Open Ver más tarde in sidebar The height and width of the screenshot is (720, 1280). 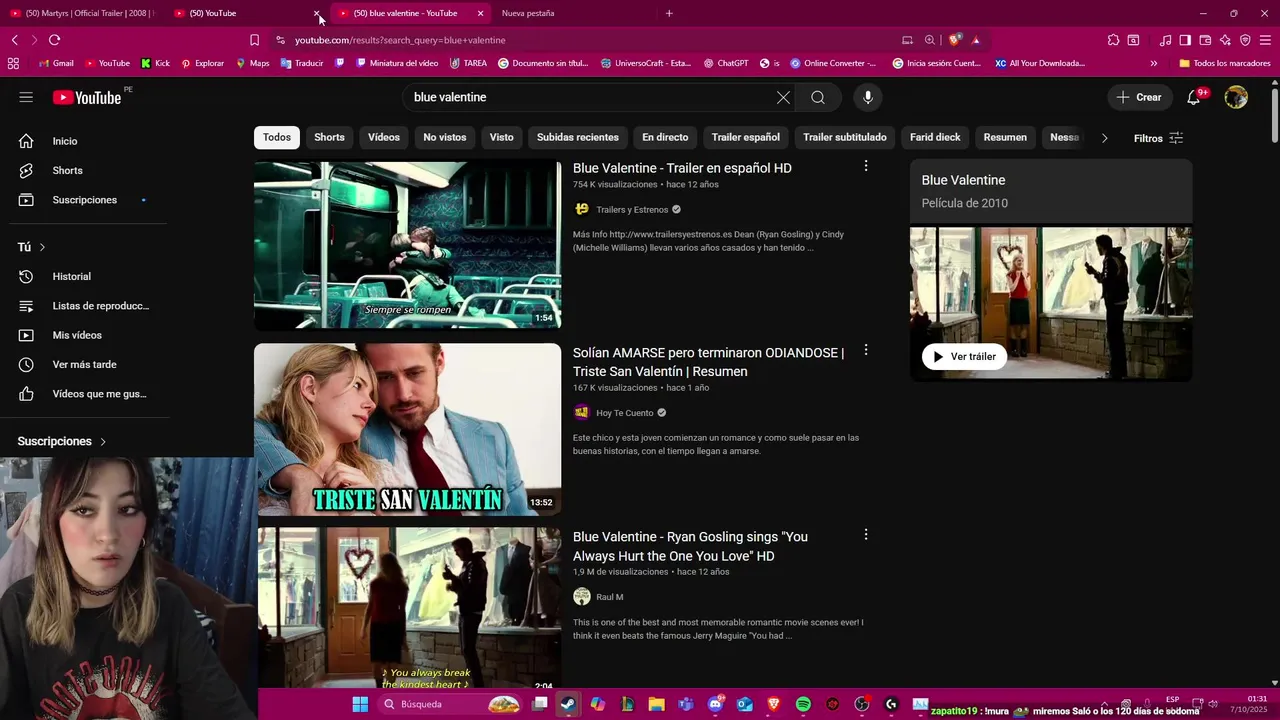click(84, 364)
